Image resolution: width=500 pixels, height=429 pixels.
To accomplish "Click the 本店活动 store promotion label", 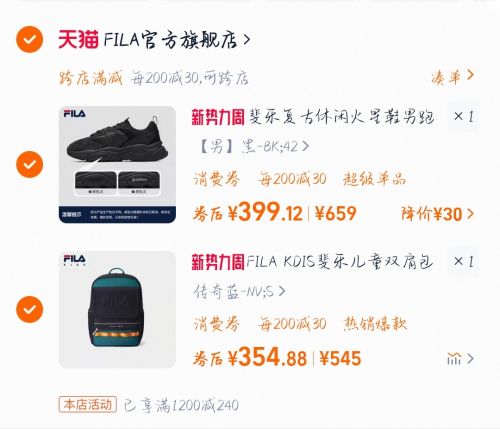I will click(x=88, y=405).
